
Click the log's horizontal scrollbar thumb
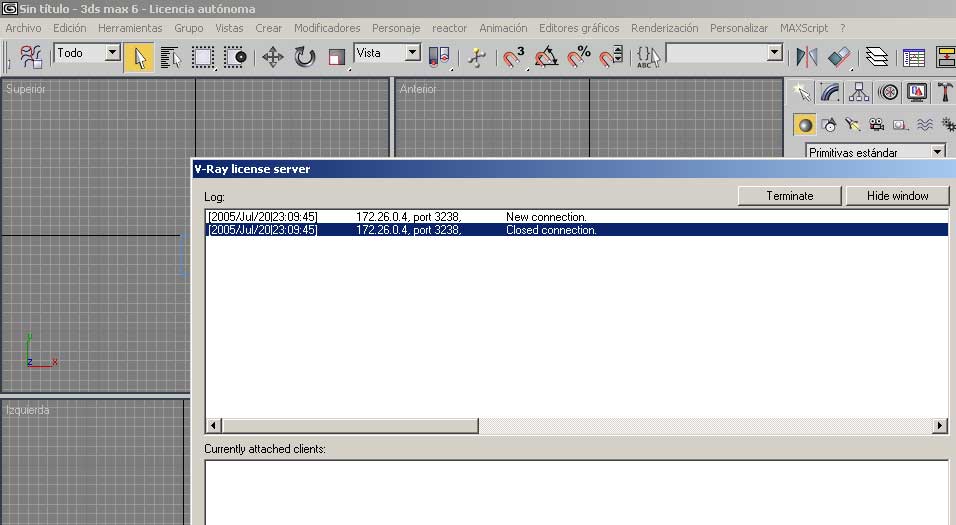point(350,425)
